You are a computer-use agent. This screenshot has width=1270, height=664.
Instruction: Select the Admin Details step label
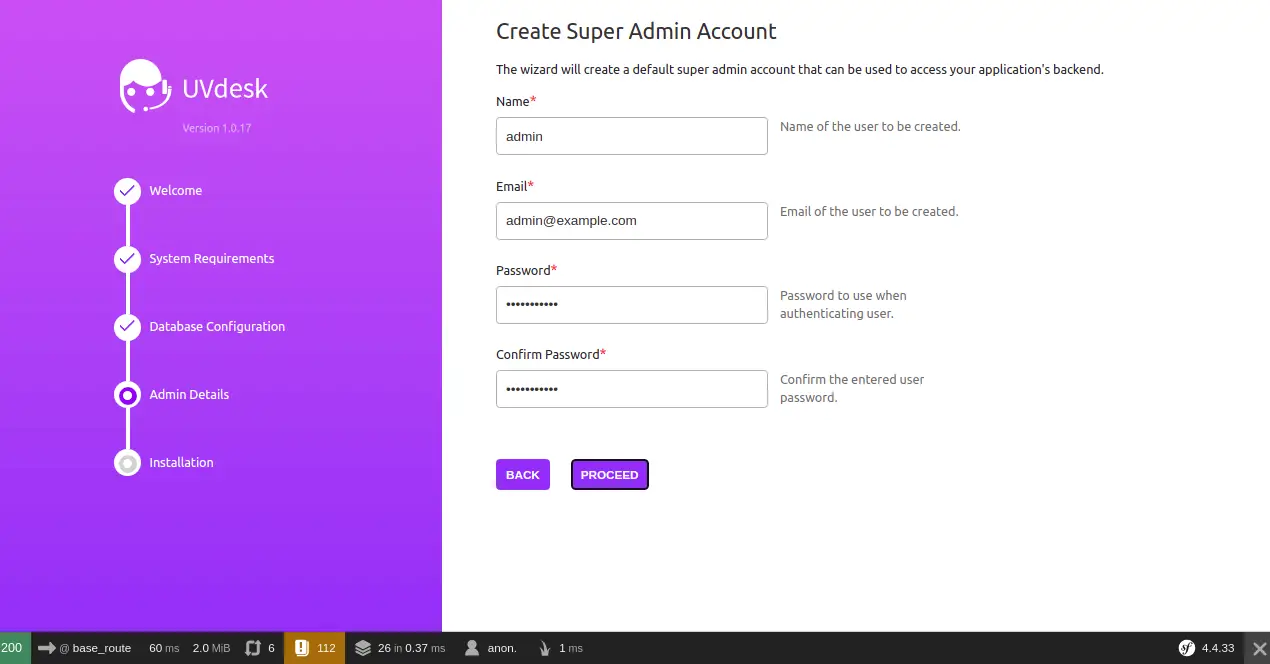[189, 395]
